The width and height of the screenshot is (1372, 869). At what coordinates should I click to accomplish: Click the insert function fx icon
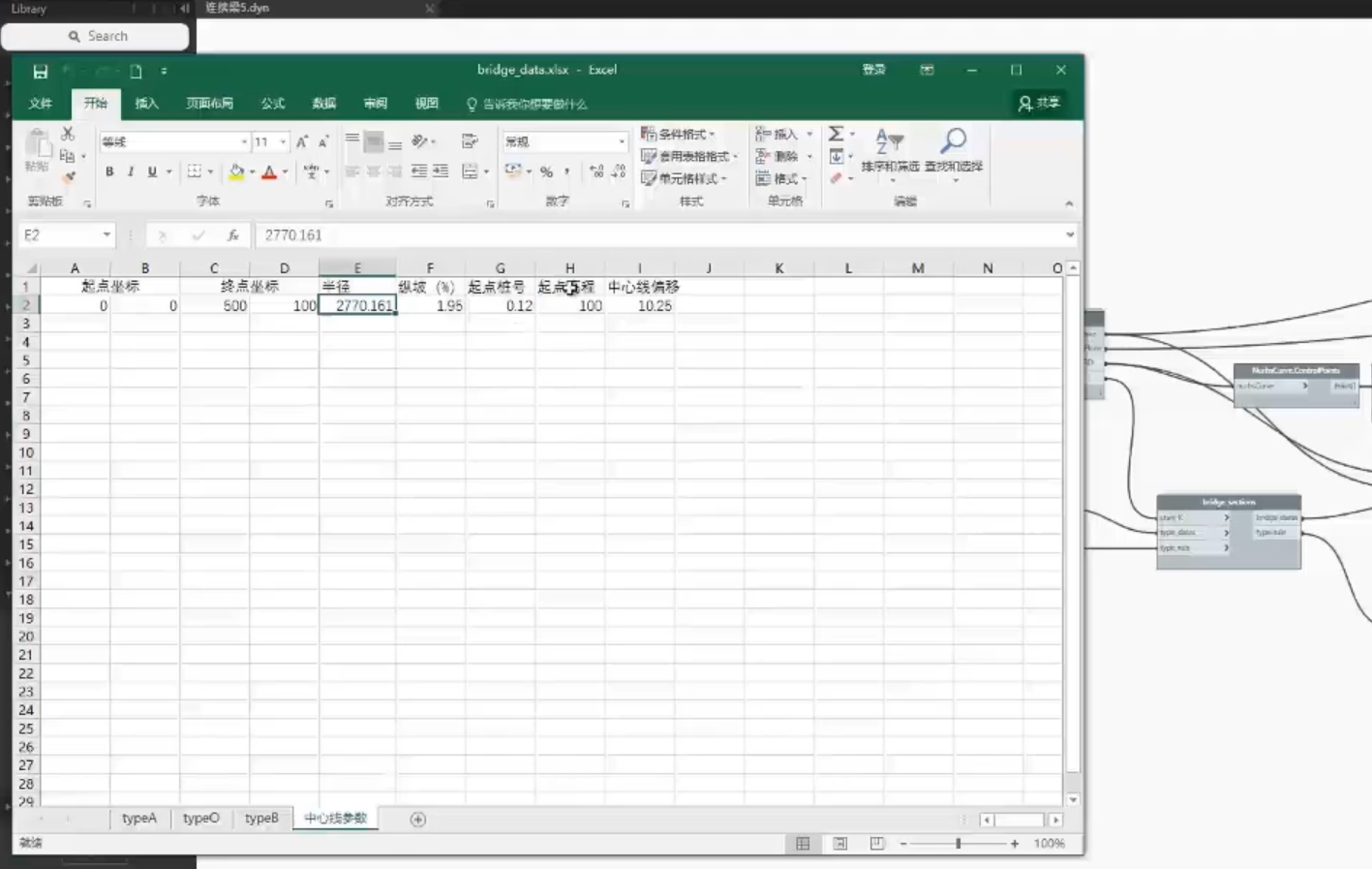[232, 235]
